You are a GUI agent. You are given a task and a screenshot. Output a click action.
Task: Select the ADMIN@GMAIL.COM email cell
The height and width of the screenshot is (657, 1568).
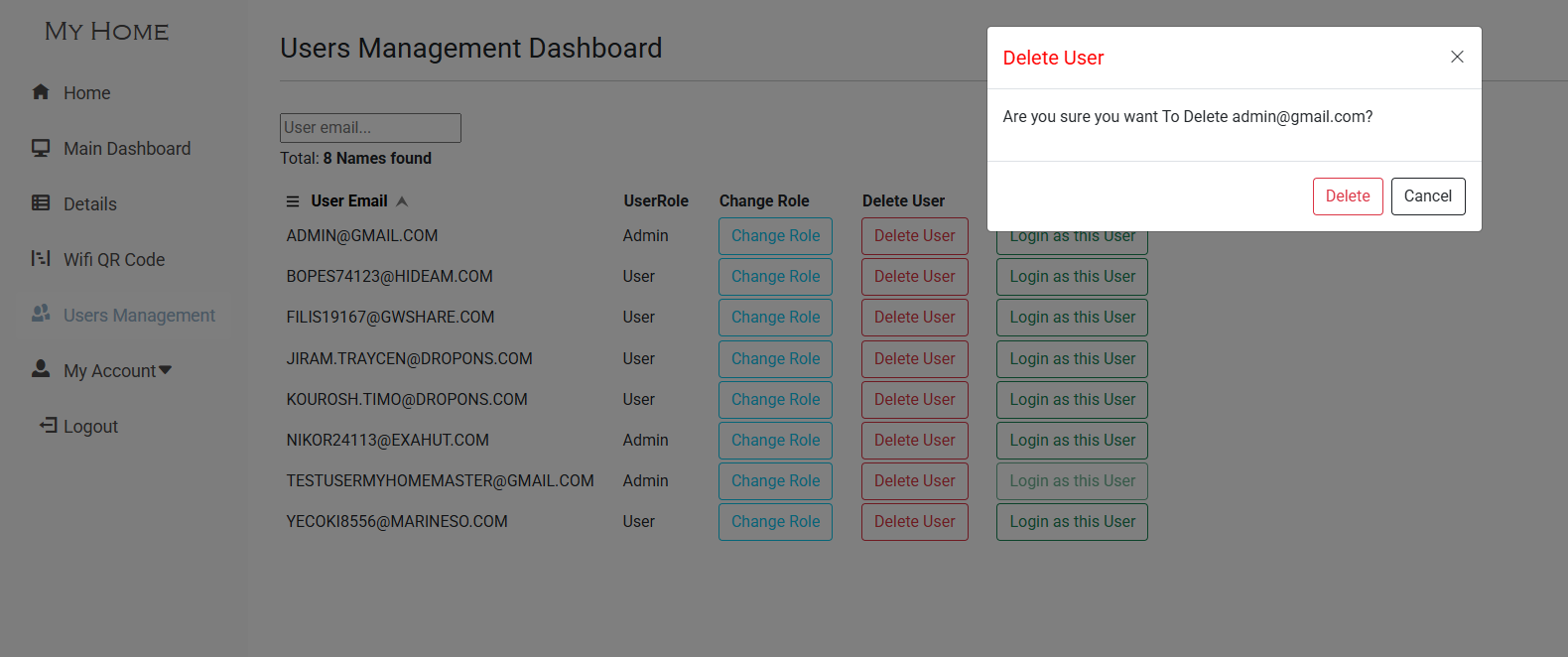click(362, 236)
